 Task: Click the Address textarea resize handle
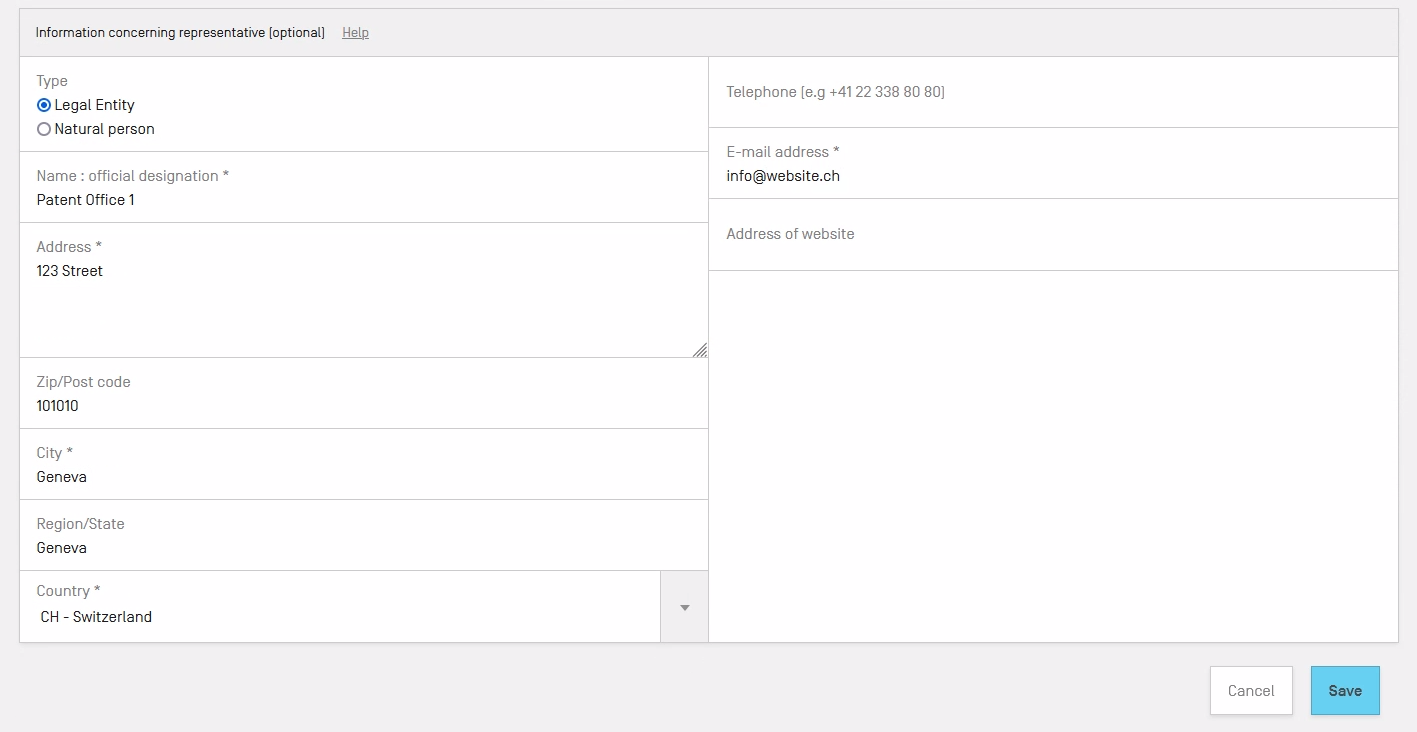click(700, 350)
